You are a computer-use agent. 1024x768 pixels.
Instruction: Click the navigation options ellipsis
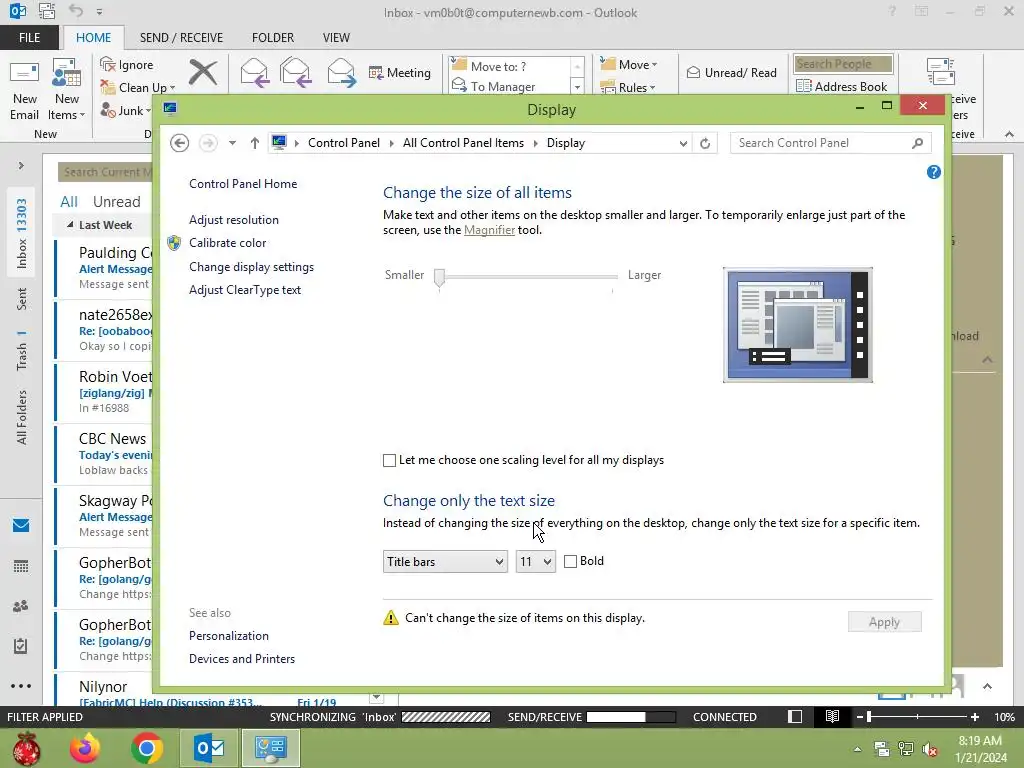point(21,686)
